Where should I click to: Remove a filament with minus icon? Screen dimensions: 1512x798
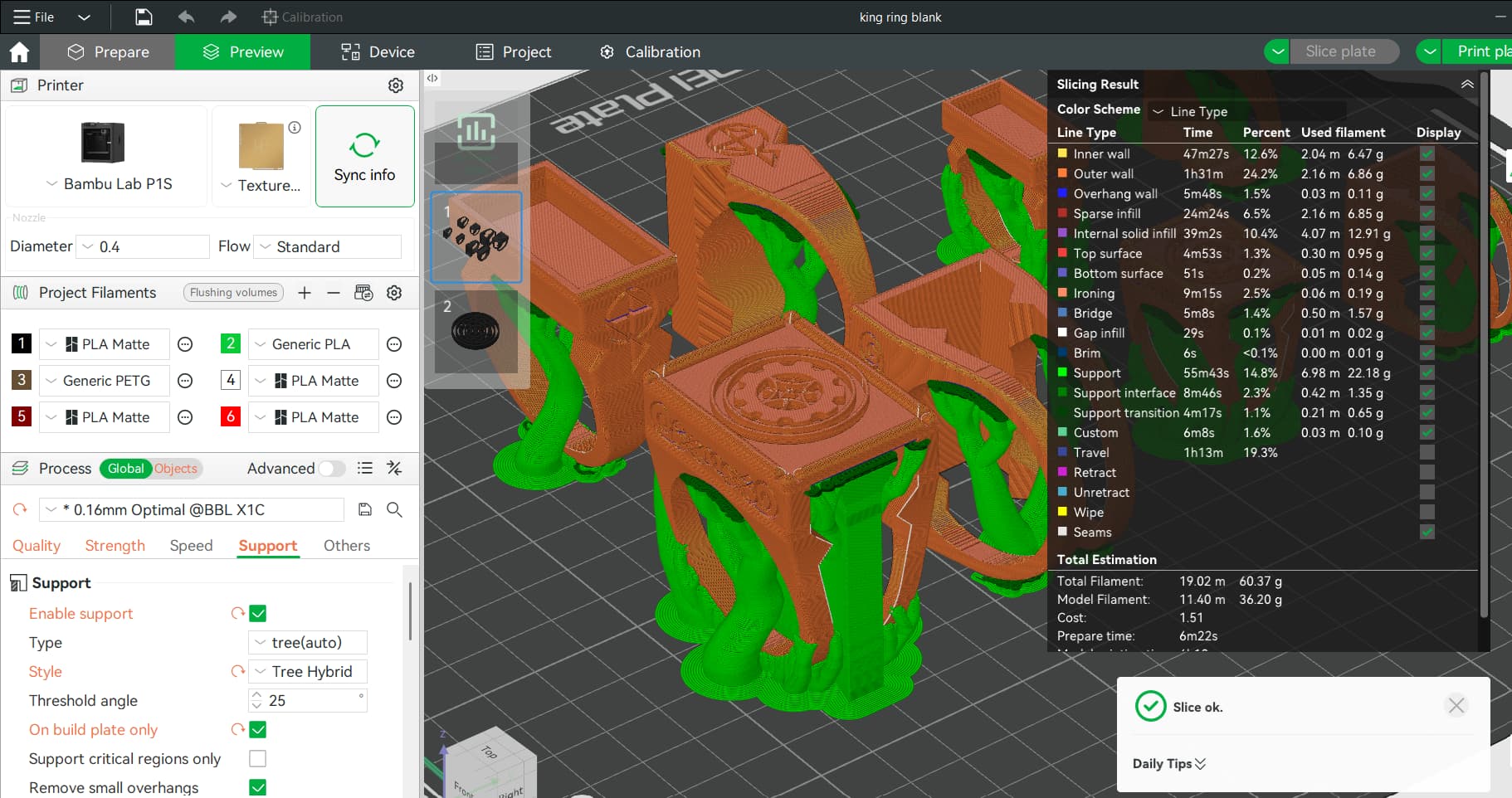(x=333, y=293)
